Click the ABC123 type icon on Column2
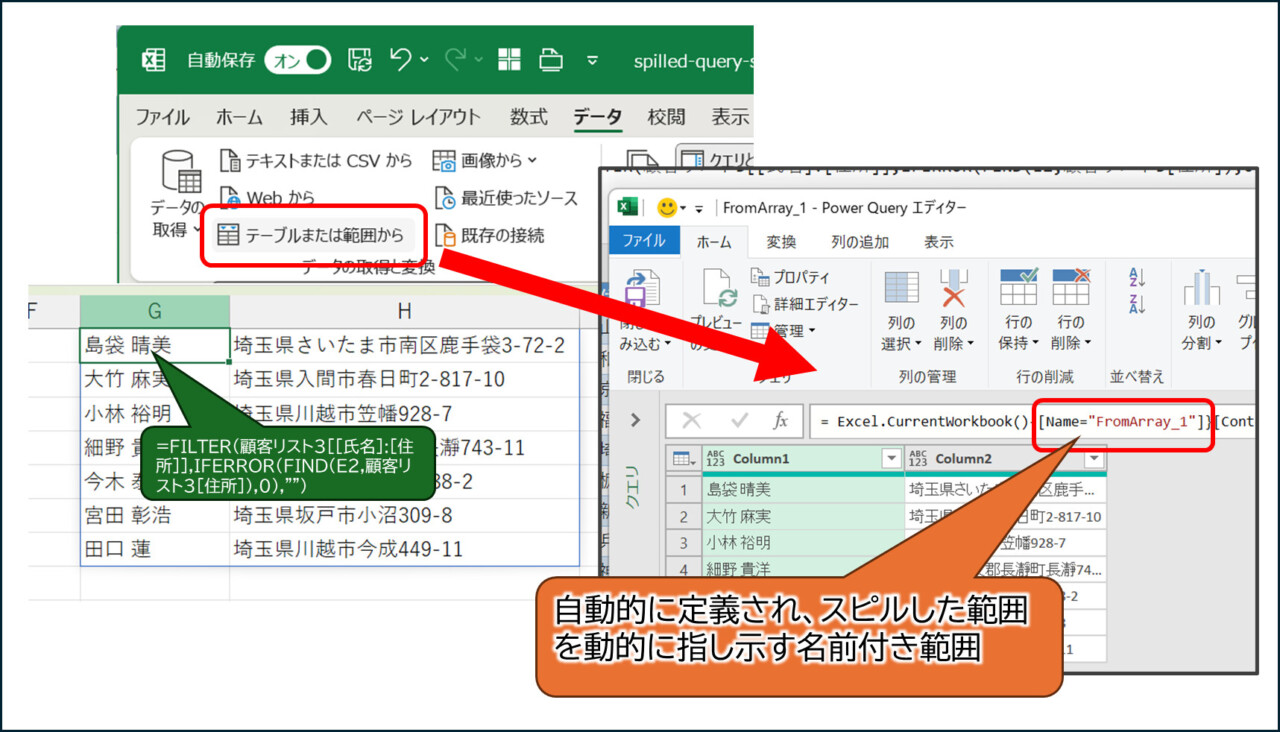 (918, 459)
